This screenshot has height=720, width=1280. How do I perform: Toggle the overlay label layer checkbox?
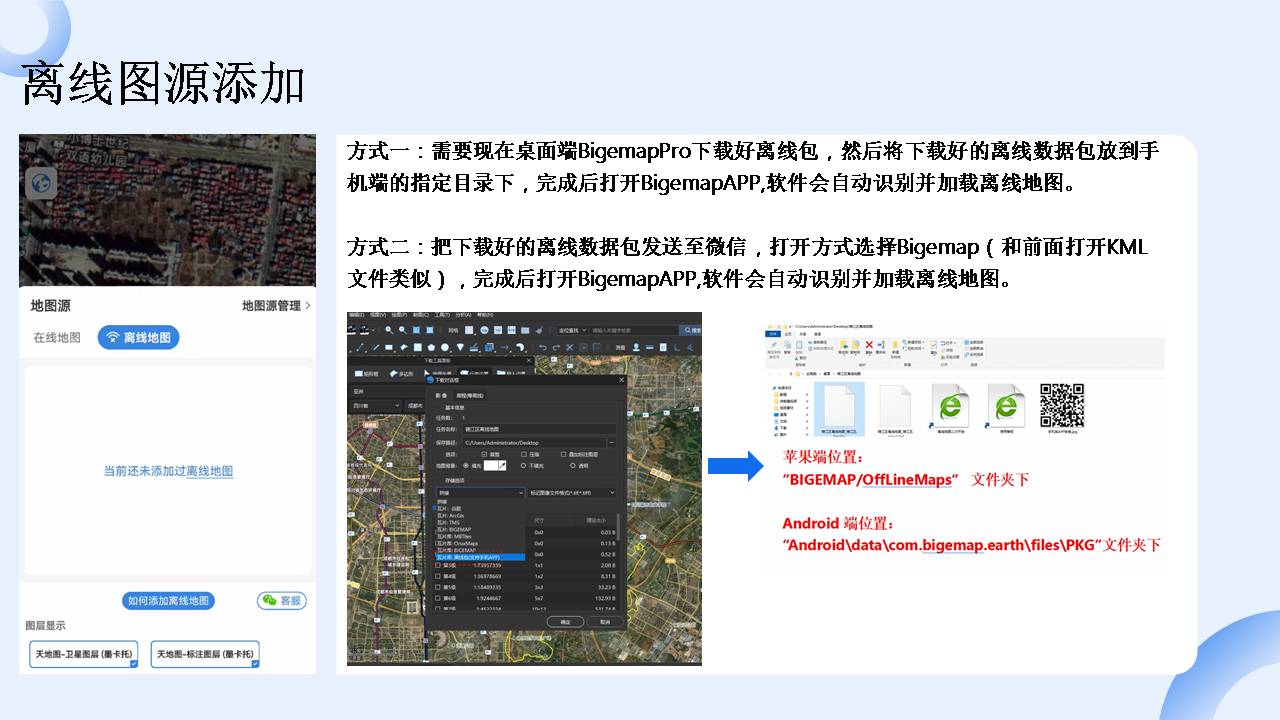pos(563,454)
